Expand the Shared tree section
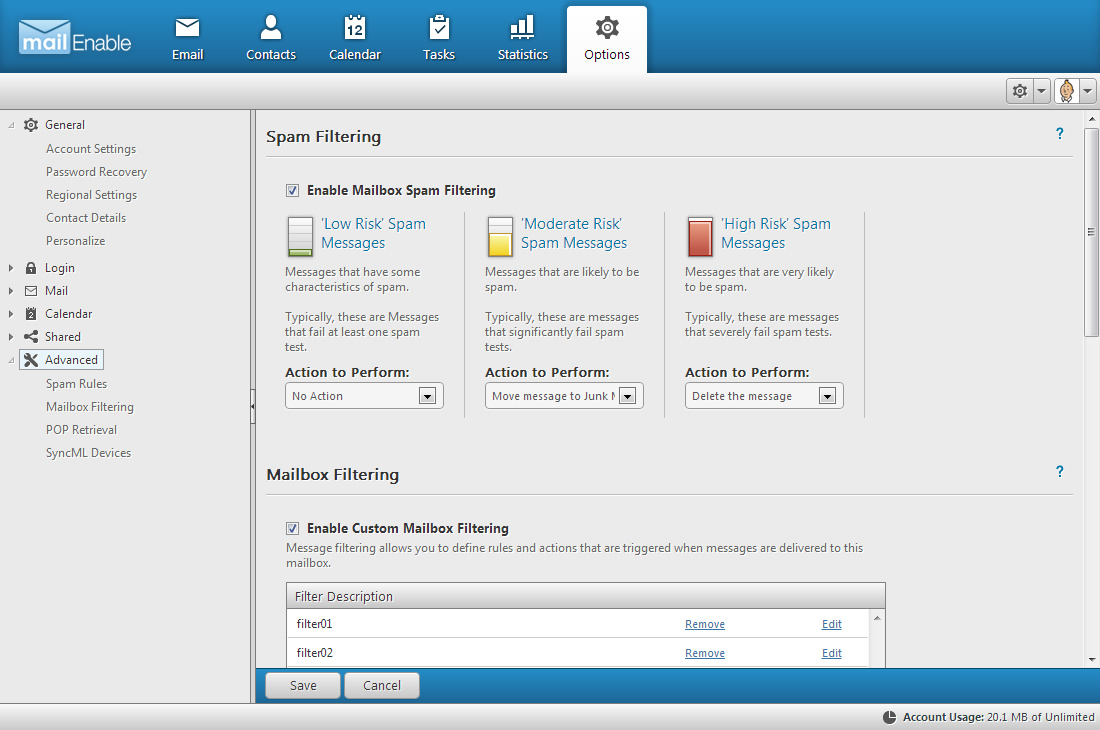1100x730 pixels. [x=11, y=337]
